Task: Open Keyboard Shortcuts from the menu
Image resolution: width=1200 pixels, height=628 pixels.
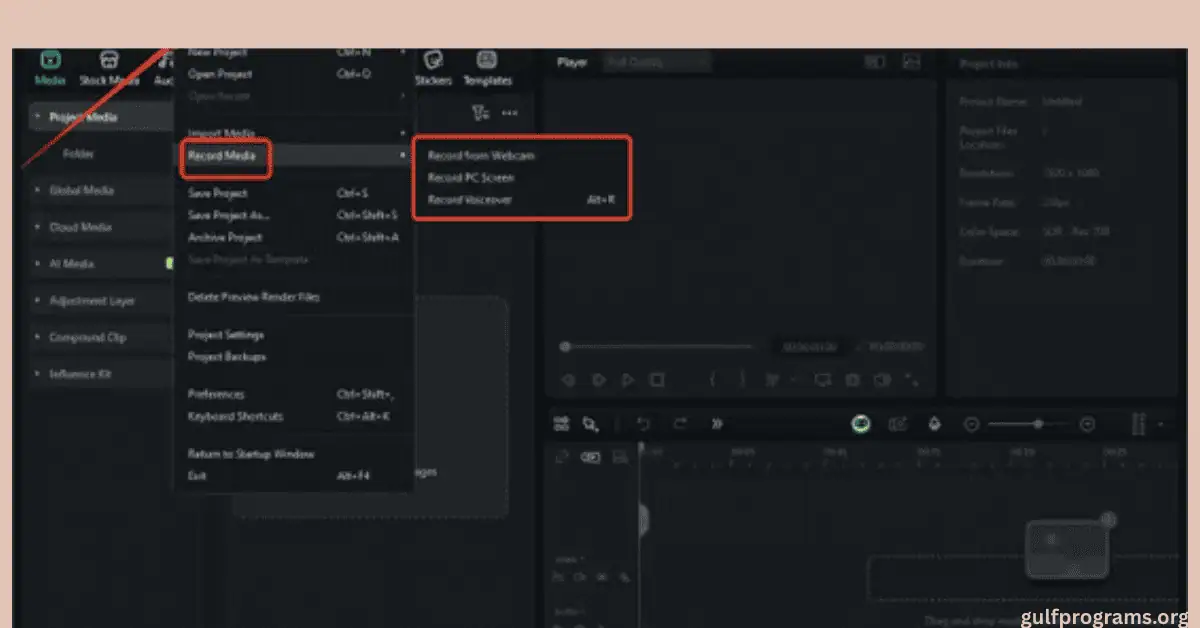Action: tap(235, 416)
